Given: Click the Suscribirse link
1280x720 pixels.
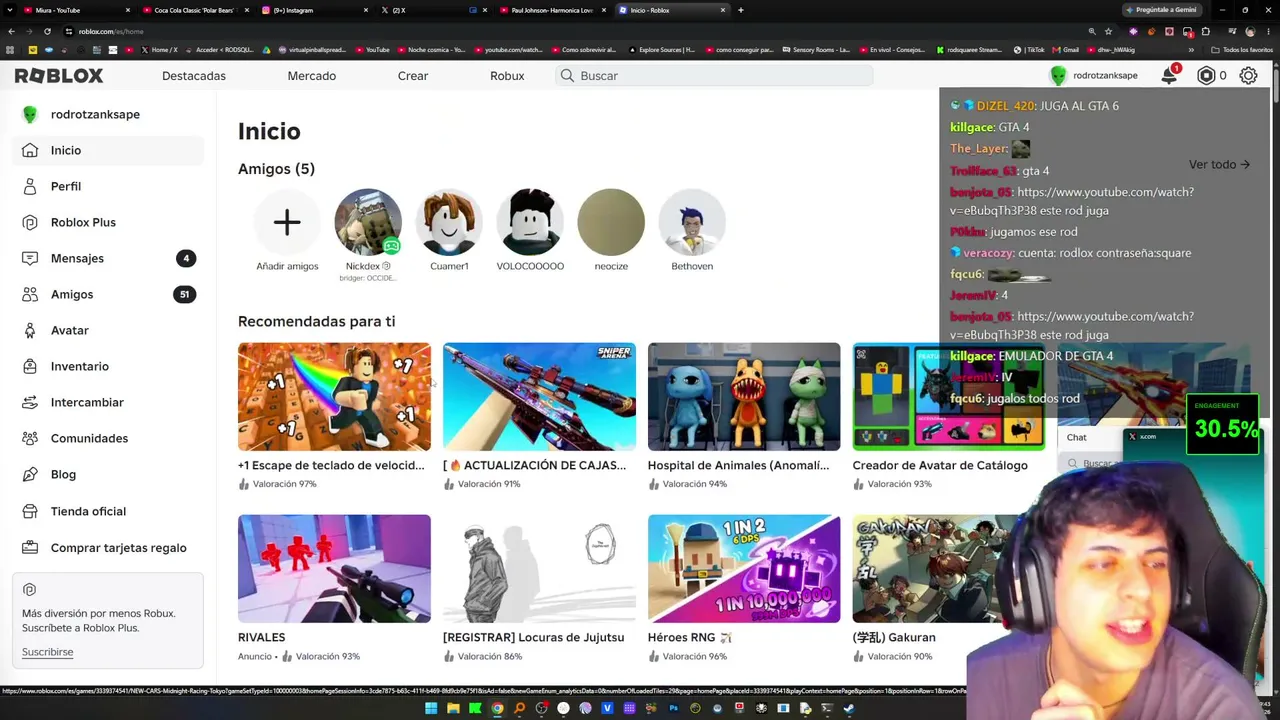Looking at the screenshot, I should point(48,652).
